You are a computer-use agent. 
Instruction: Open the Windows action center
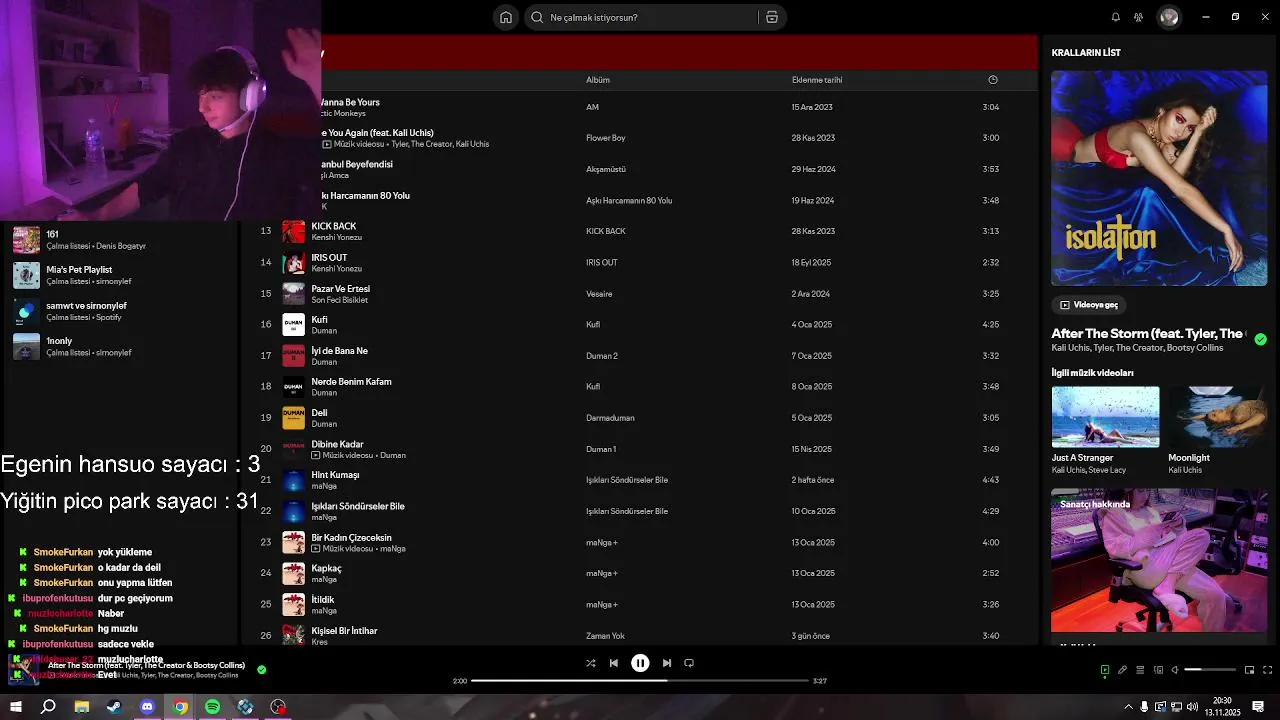pyautogui.click(x=1258, y=707)
